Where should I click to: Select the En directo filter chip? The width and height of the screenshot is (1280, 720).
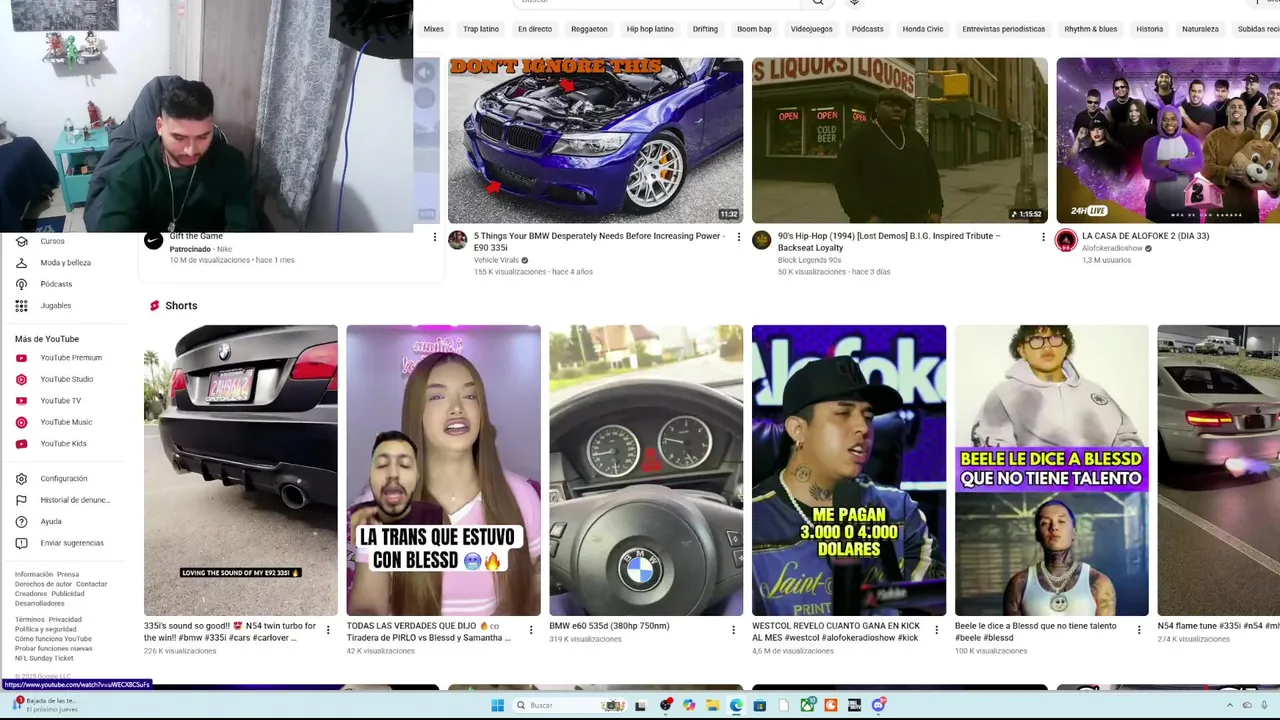535,29
